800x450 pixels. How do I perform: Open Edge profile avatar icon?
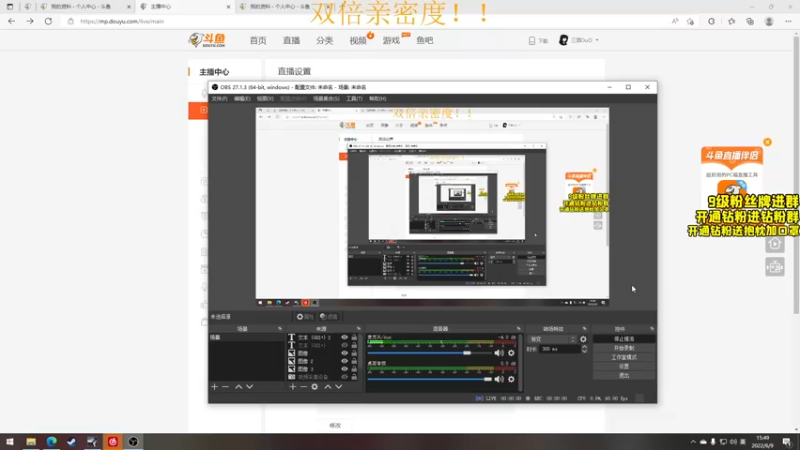point(769,21)
